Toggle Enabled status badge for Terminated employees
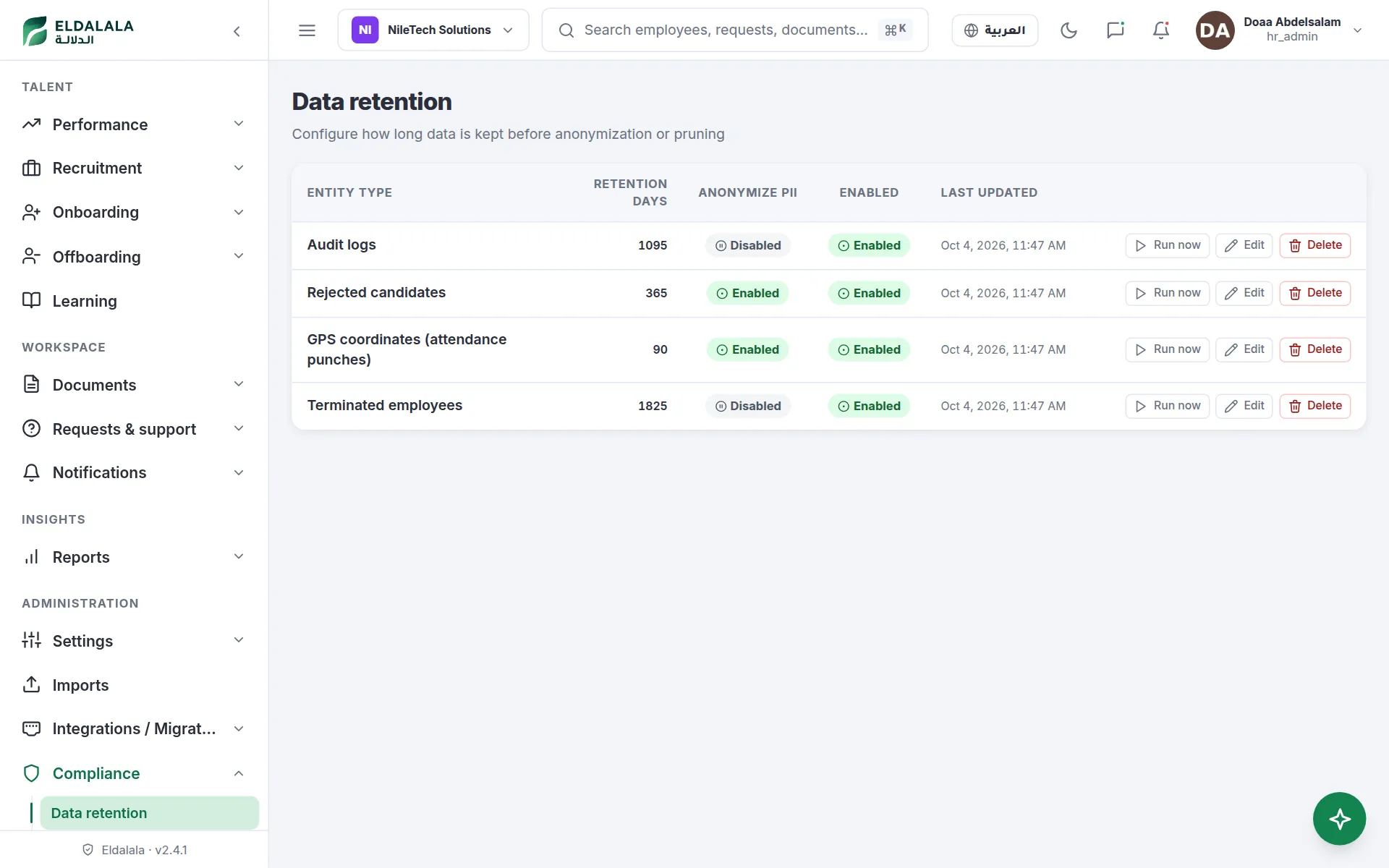The width and height of the screenshot is (1389, 868). 869,406
